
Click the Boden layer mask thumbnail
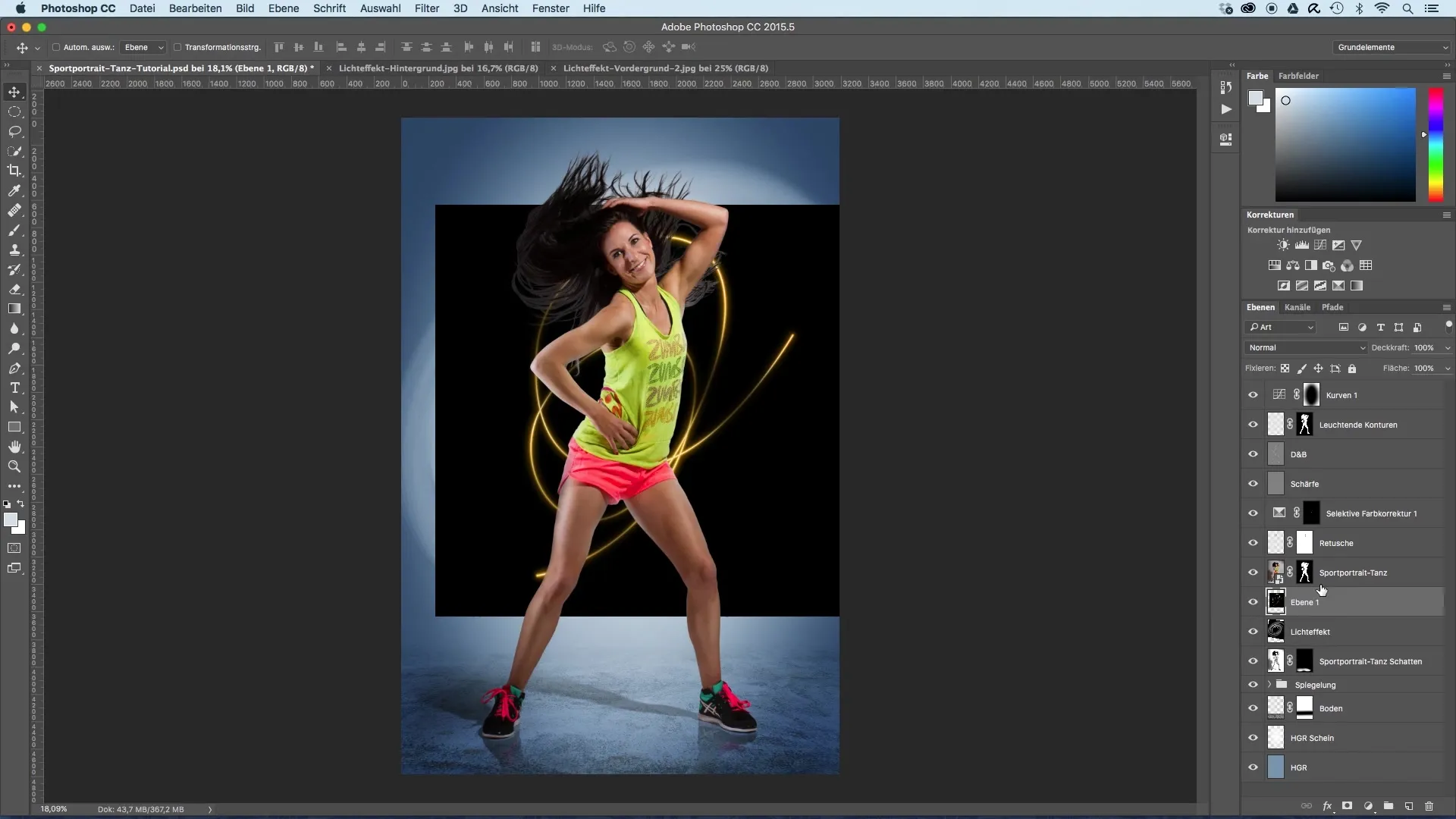[x=1304, y=708]
